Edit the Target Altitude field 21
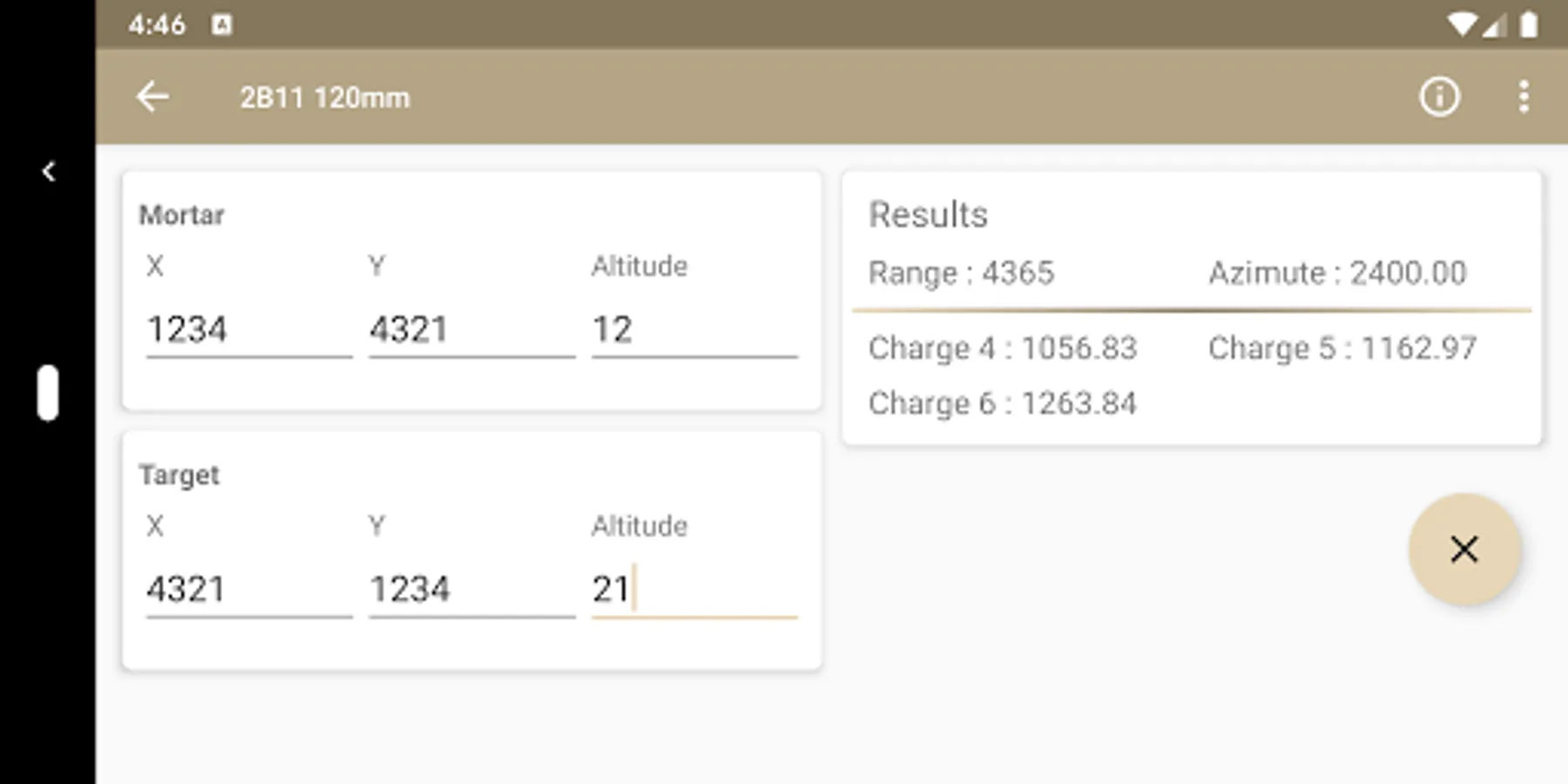The height and width of the screenshot is (784, 1568). pyautogui.click(x=695, y=591)
